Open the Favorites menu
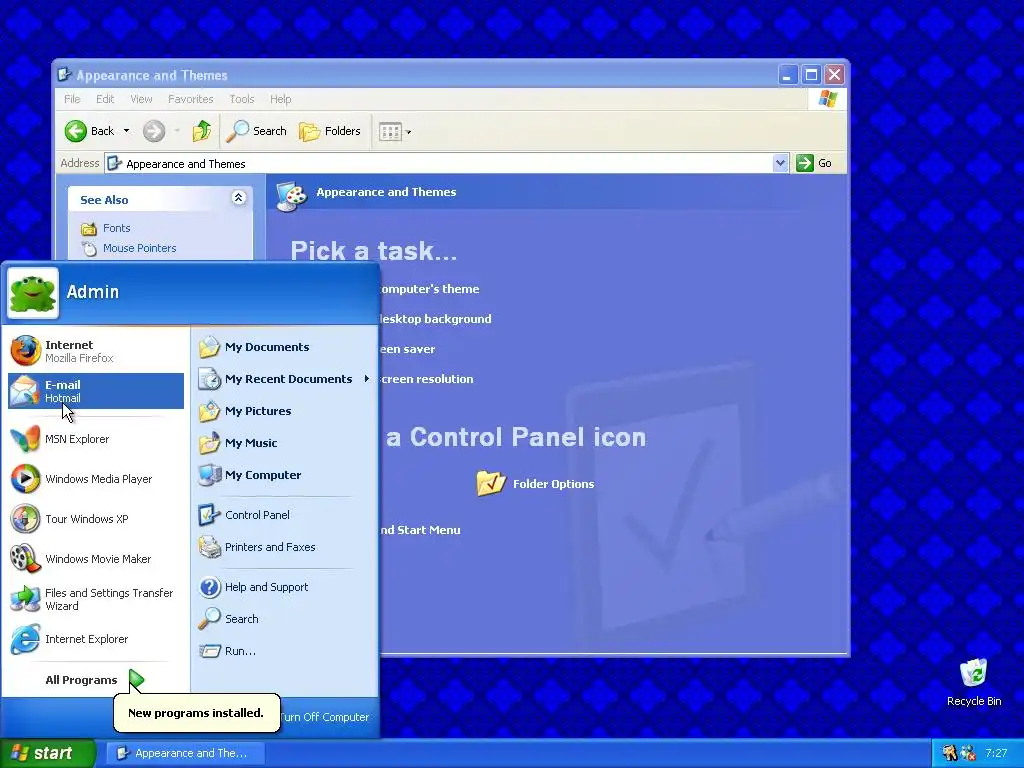The width and height of the screenshot is (1024, 768). tap(191, 99)
